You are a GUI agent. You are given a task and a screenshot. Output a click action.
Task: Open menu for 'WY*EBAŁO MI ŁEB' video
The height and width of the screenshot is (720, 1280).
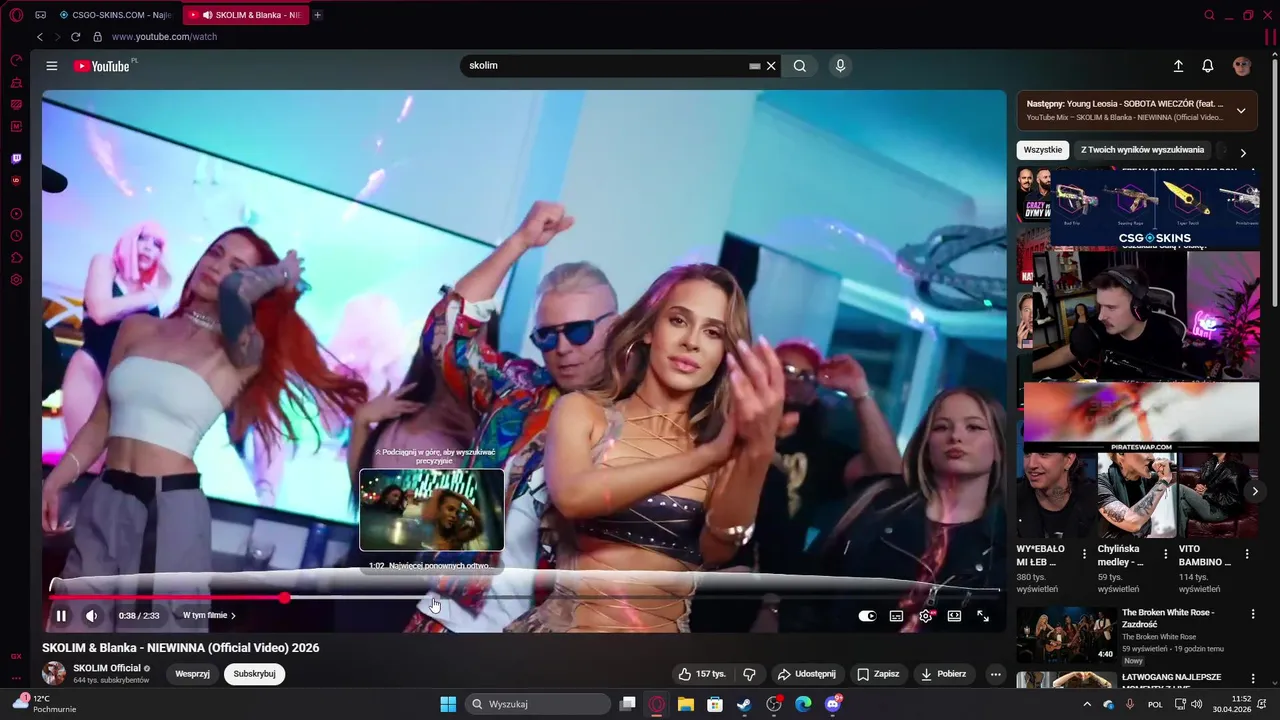1085,554
